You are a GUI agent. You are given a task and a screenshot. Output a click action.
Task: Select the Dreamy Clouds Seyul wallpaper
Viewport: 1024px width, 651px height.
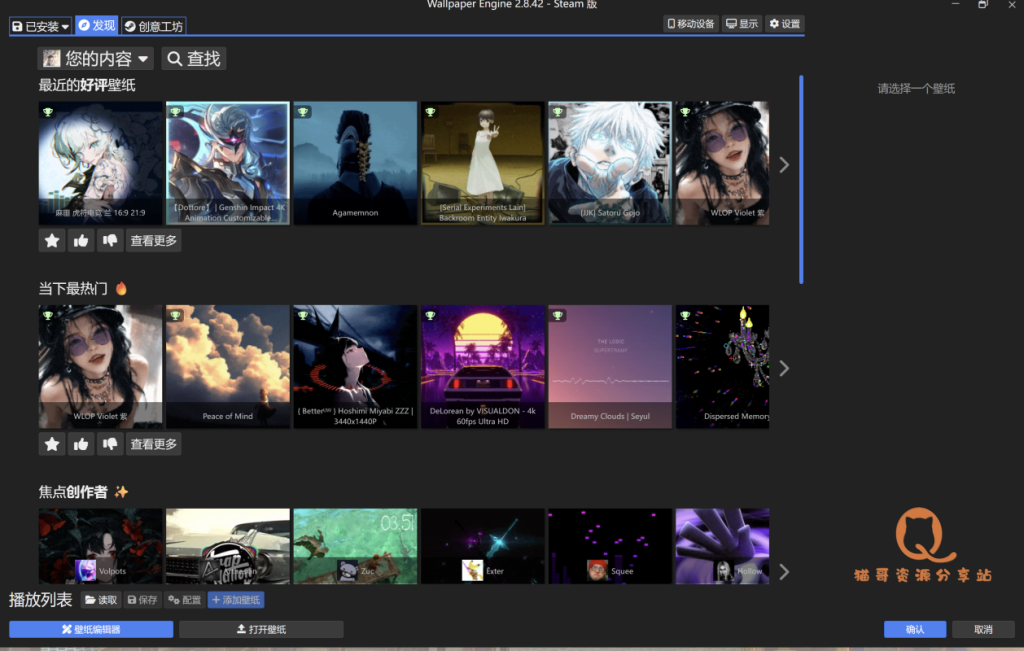pos(610,367)
